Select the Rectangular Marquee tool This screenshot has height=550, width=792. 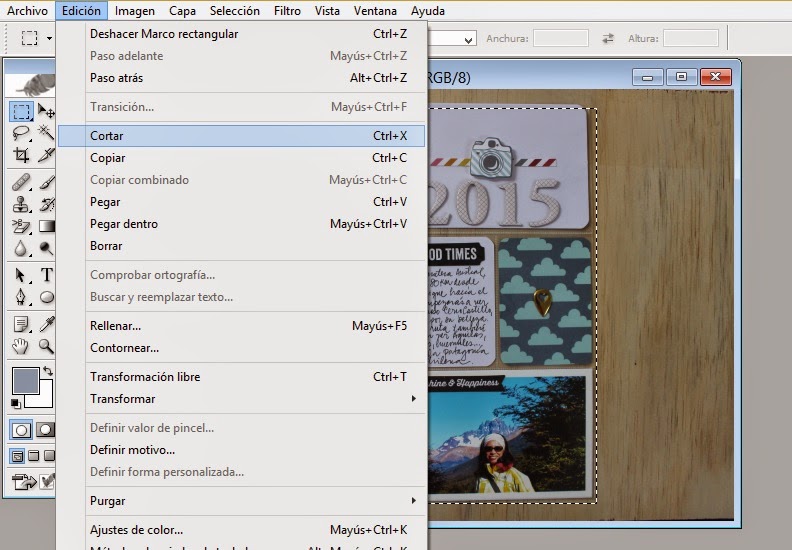point(21,112)
